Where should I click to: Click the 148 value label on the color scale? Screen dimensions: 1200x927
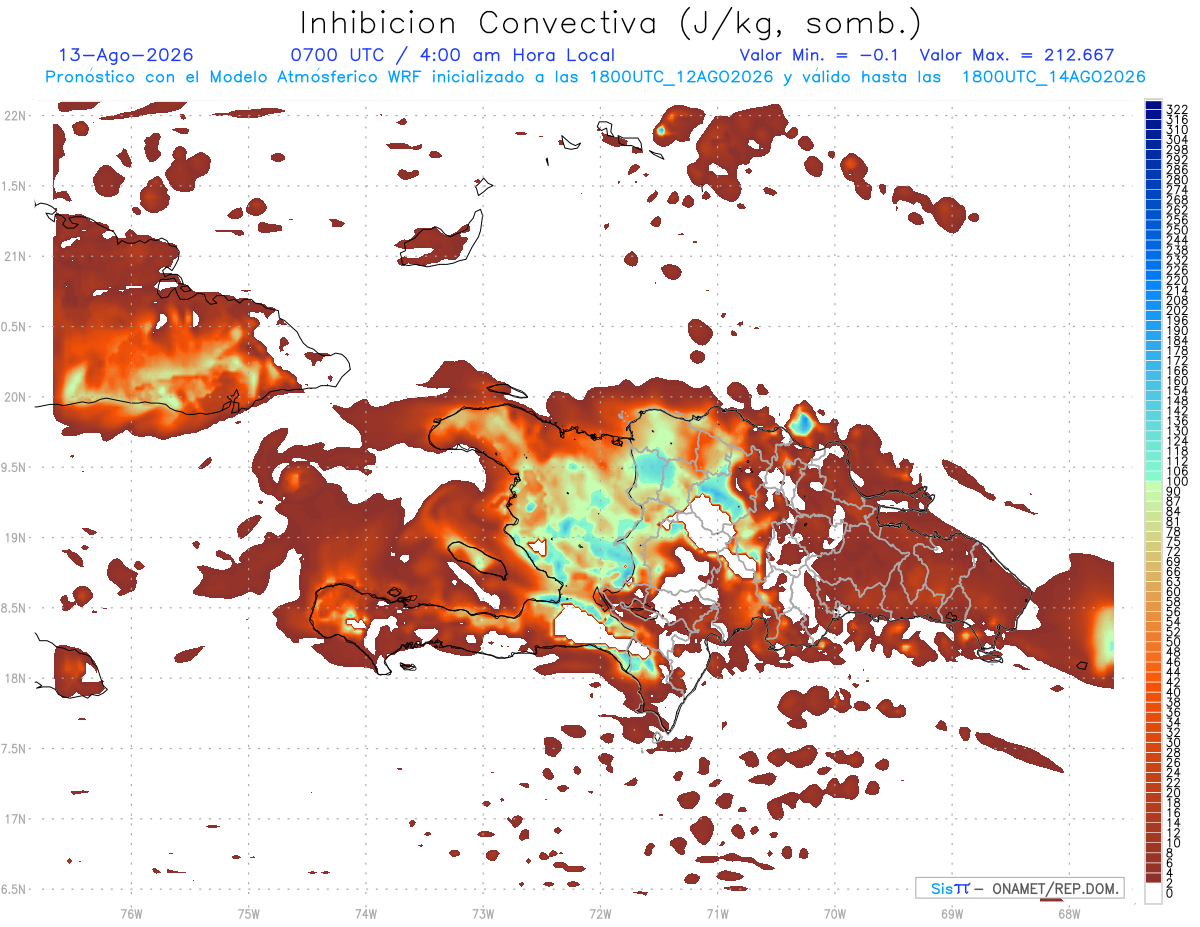tap(1177, 401)
